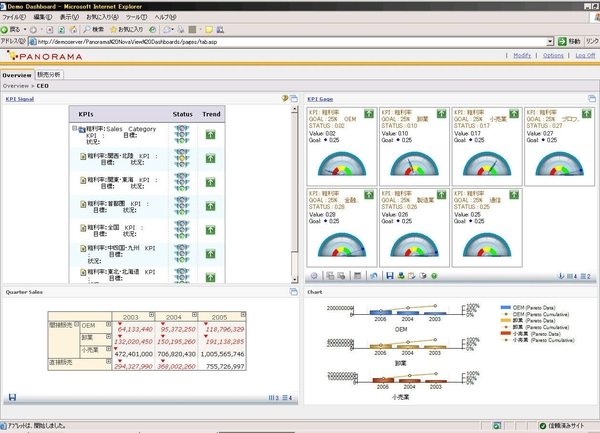Open the KPI Gage panel title link
Screen dimensions: 600x433
pos(320,99)
